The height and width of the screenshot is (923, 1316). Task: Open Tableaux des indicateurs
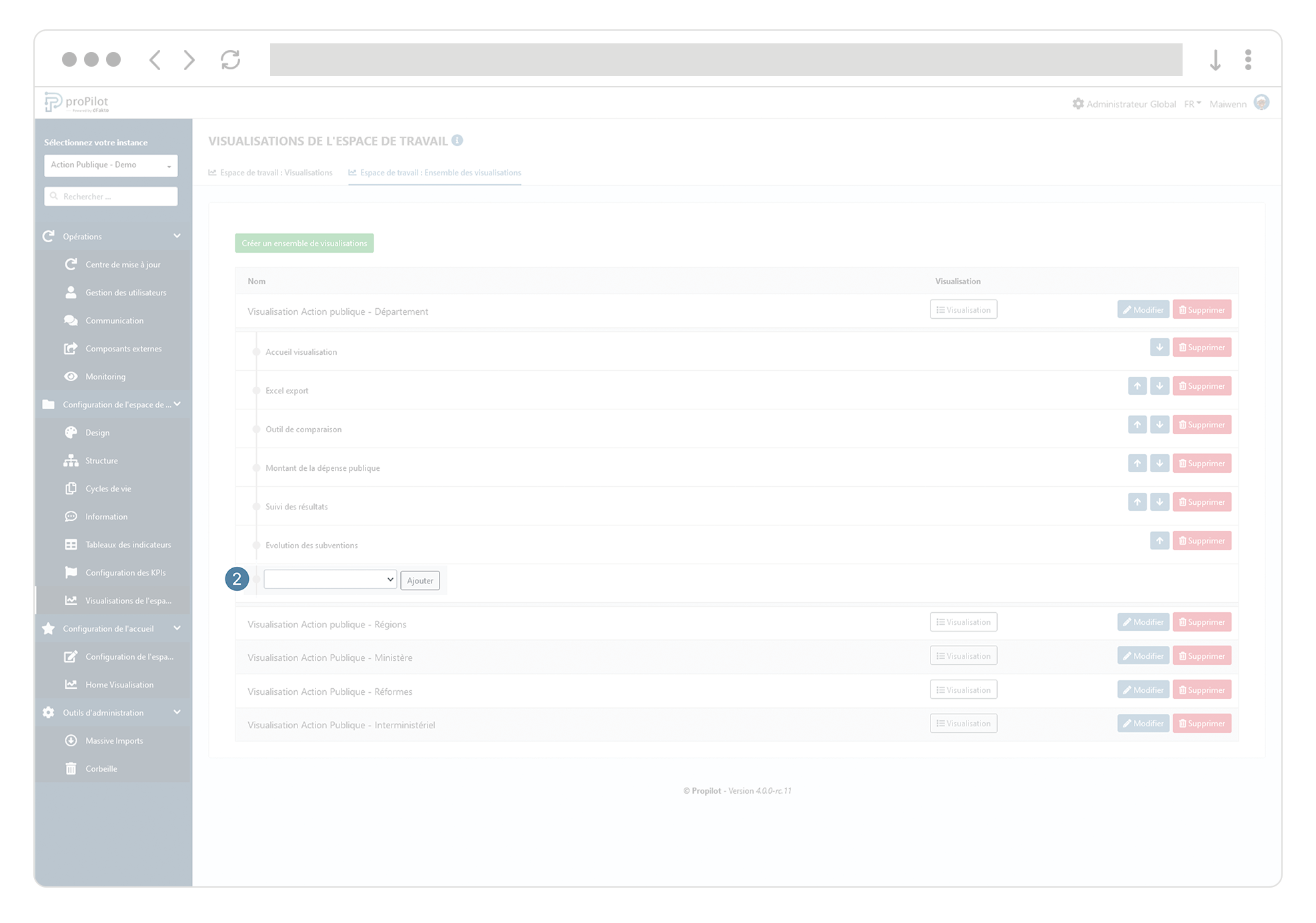click(x=127, y=544)
